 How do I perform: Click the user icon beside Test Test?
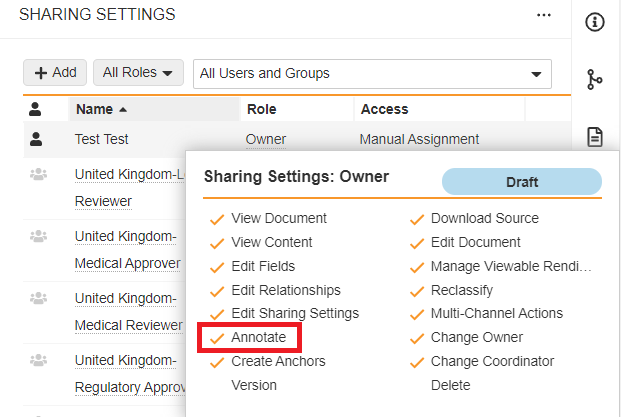click(37, 139)
